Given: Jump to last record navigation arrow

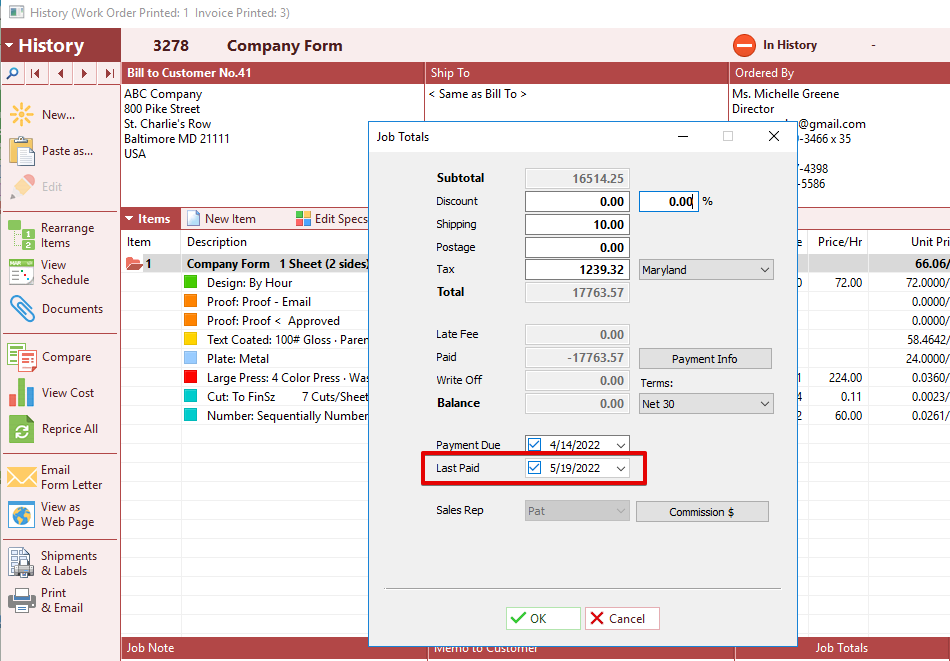Looking at the screenshot, I should (109, 73).
